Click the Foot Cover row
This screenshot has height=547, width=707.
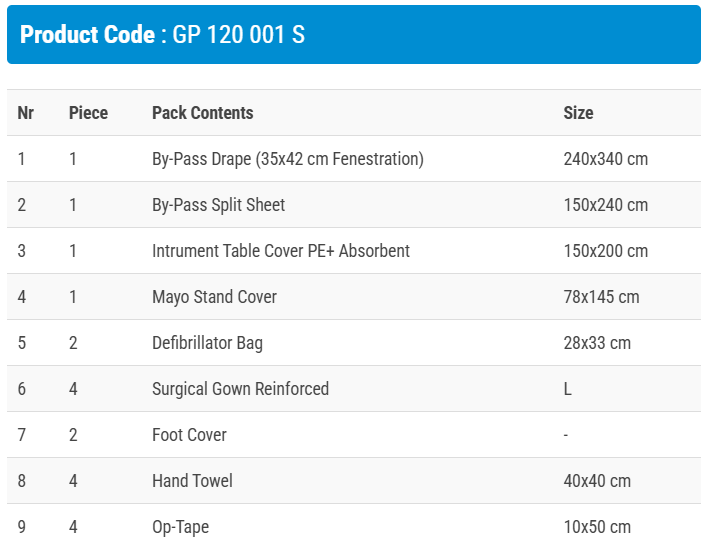click(x=189, y=435)
